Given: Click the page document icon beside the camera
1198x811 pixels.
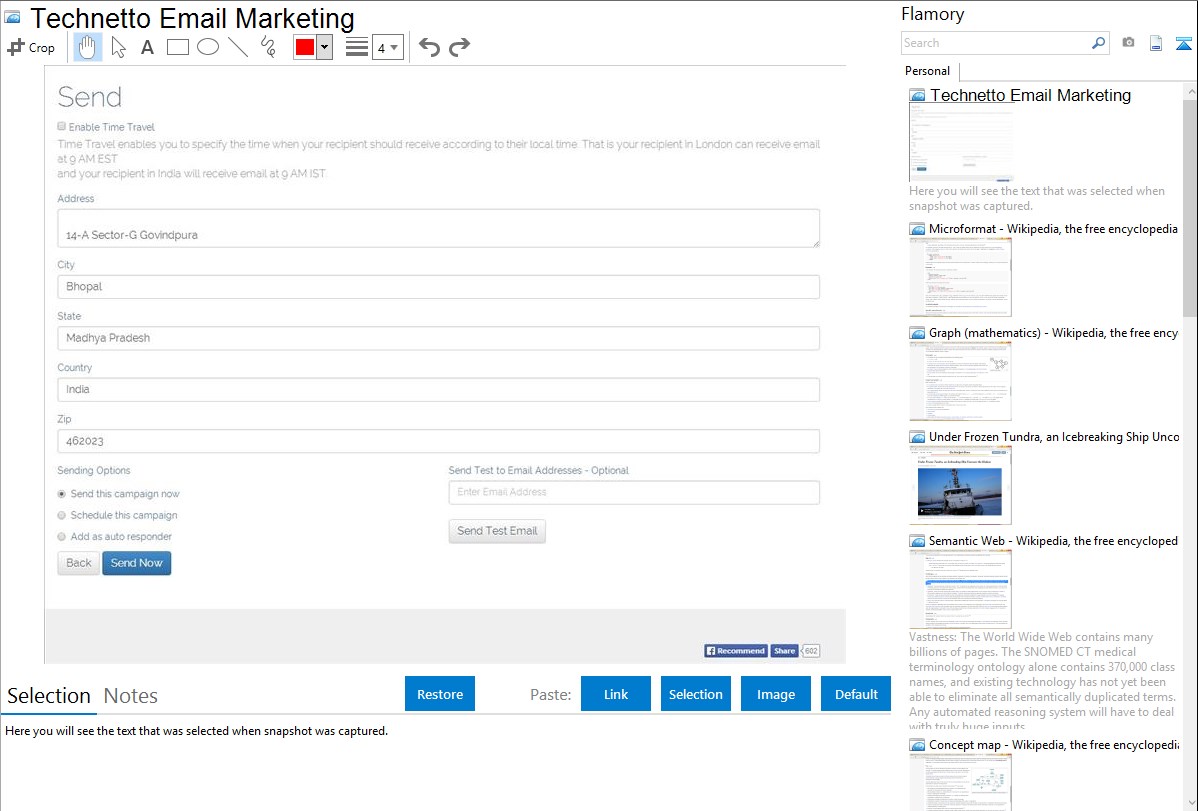Looking at the screenshot, I should pos(1156,43).
